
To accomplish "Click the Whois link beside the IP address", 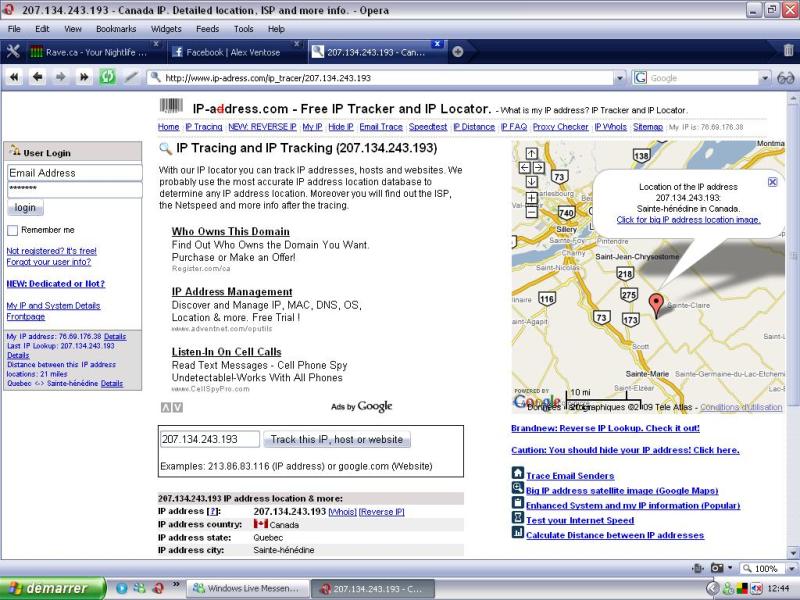I will tap(342, 512).
